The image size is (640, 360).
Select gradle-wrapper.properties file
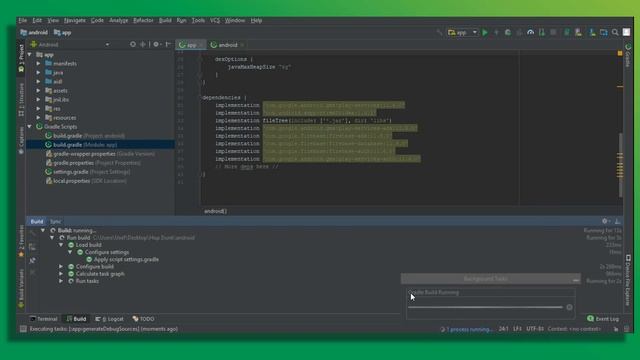click(100, 154)
